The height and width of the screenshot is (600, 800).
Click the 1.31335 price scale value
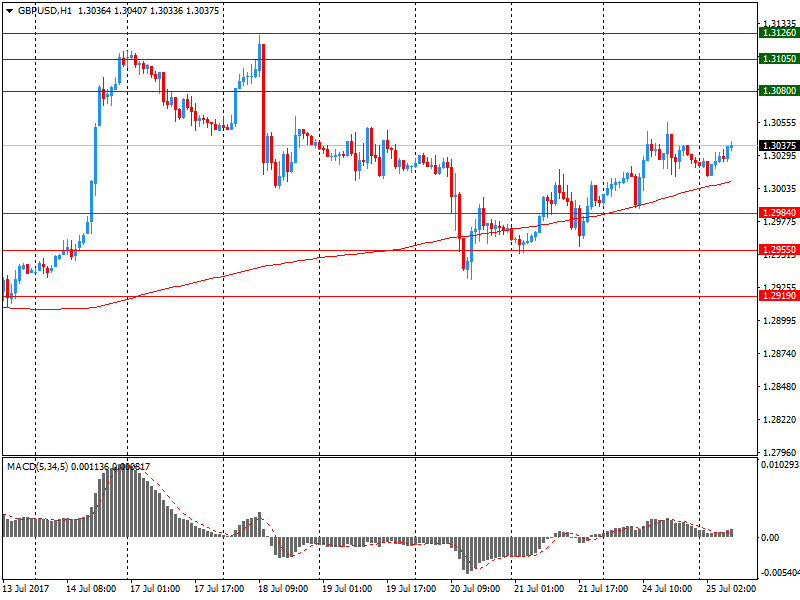(x=780, y=23)
